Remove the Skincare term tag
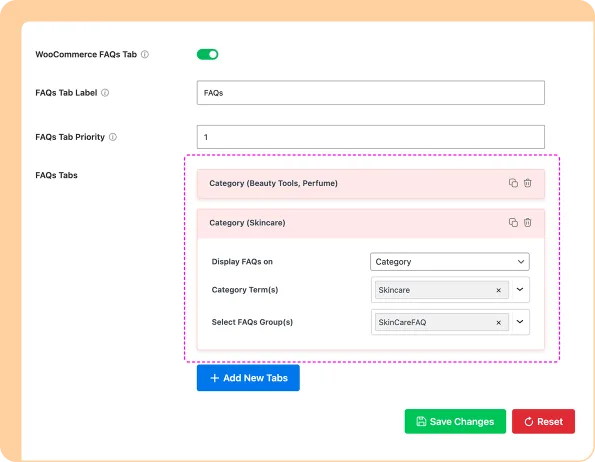595x462 pixels. point(499,290)
